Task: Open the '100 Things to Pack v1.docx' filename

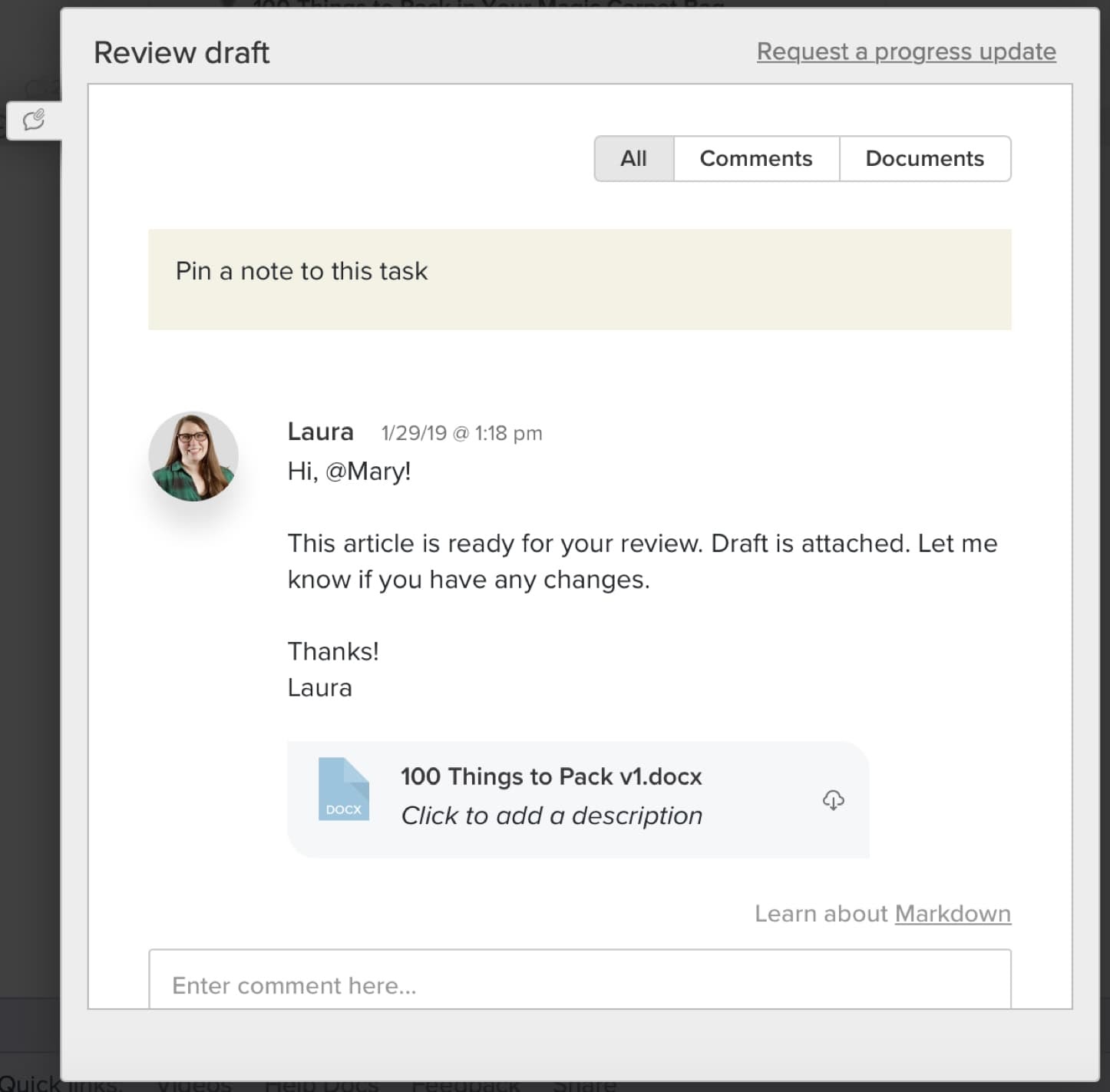Action: (x=550, y=776)
